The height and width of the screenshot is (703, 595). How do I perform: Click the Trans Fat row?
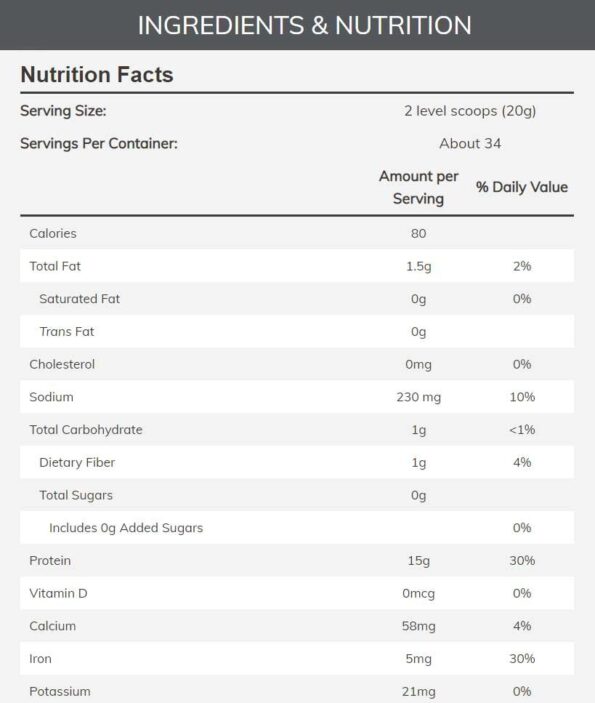coord(297,331)
